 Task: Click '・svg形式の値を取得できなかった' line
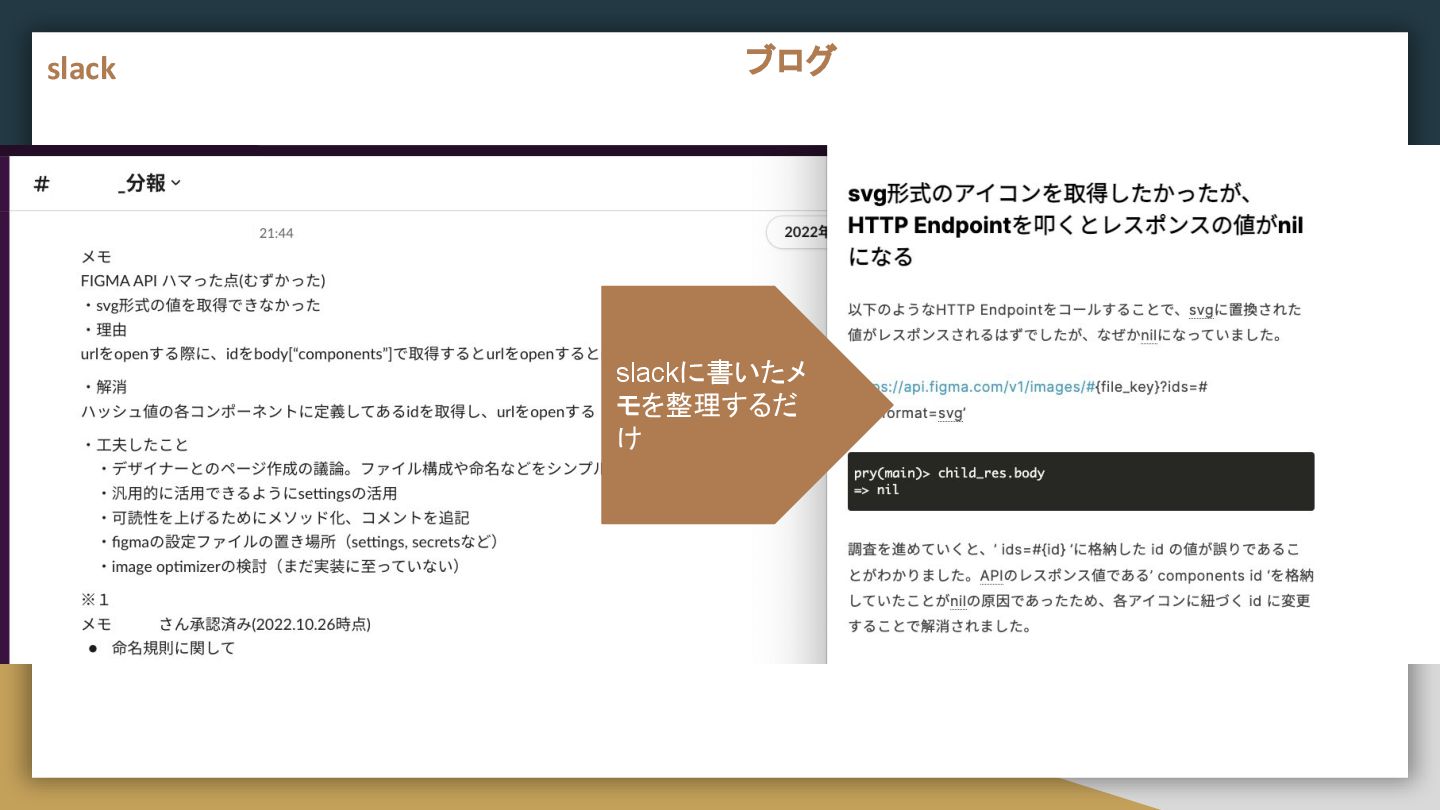click(x=201, y=305)
